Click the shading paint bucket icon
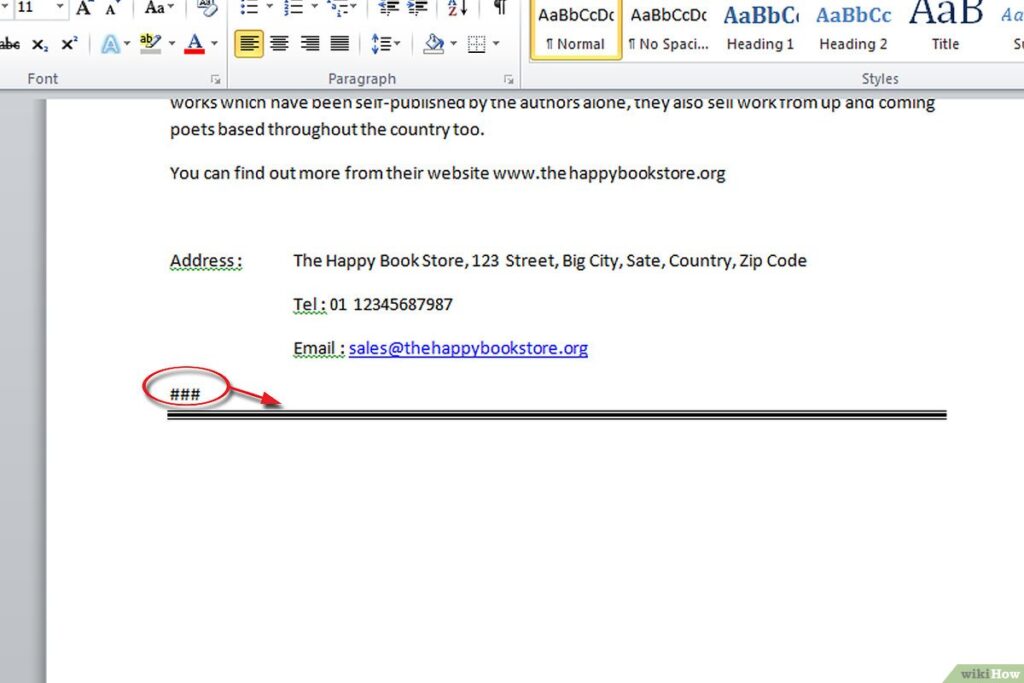 (433, 44)
